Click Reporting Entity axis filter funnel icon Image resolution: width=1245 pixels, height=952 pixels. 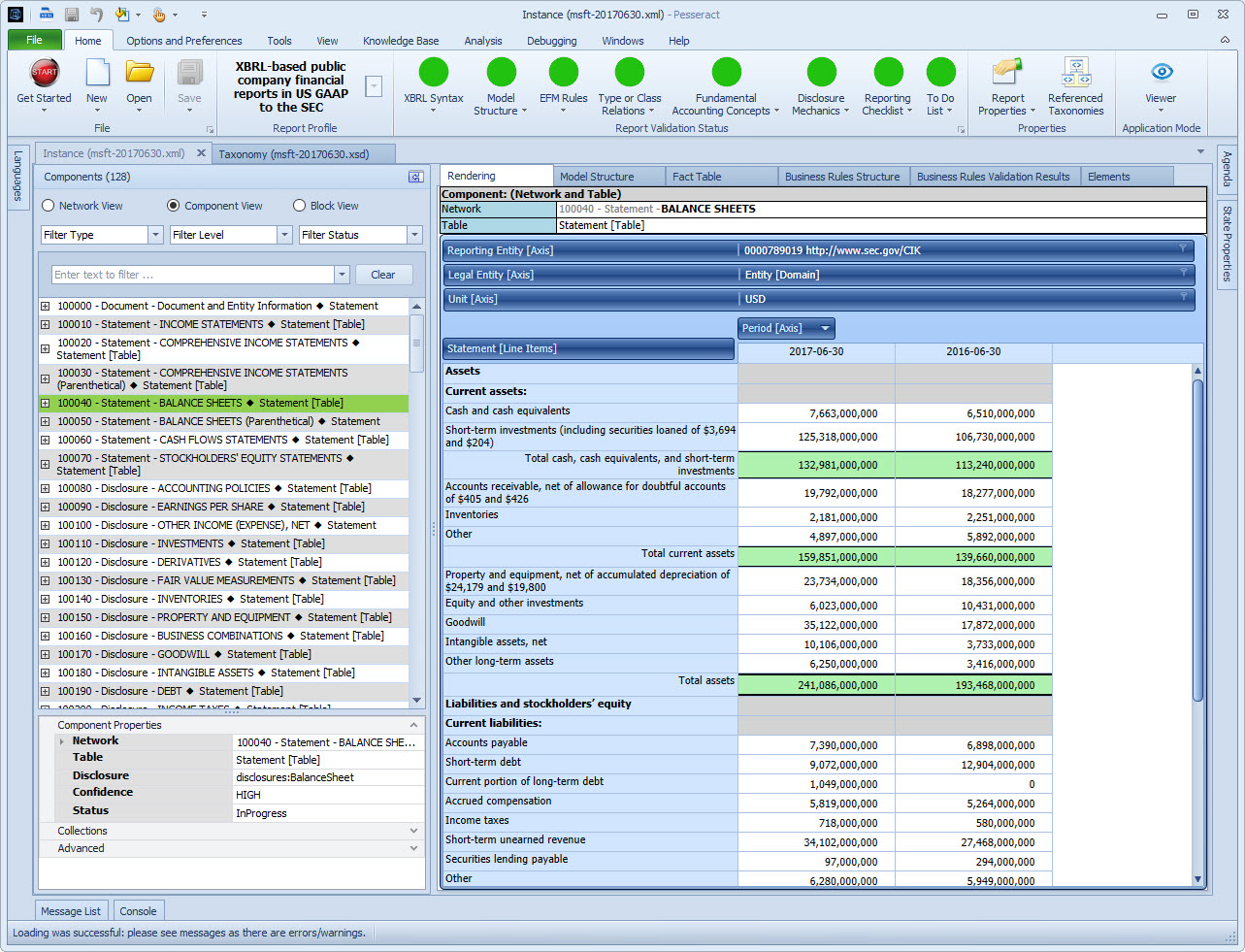[x=1183, y=249]
